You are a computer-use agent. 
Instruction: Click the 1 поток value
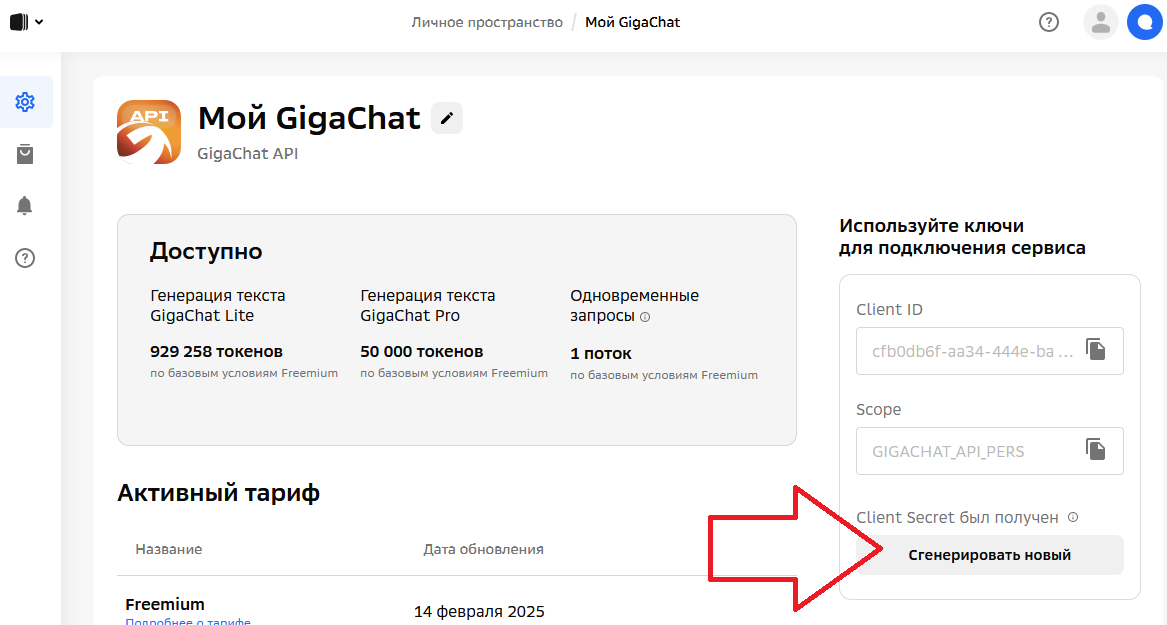[x=601, y=353]
